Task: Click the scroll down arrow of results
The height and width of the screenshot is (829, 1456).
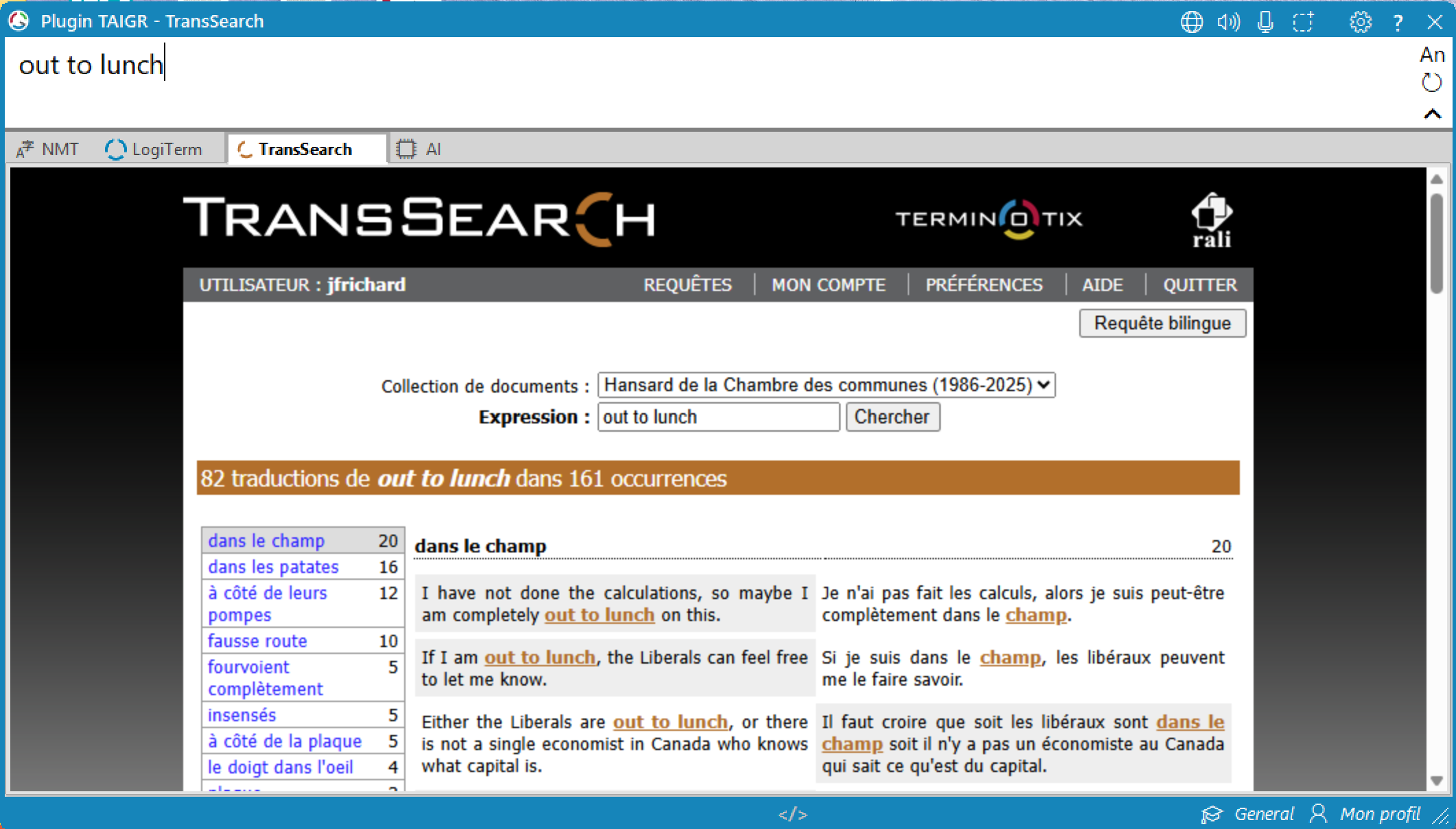Action: point(1436,781)
